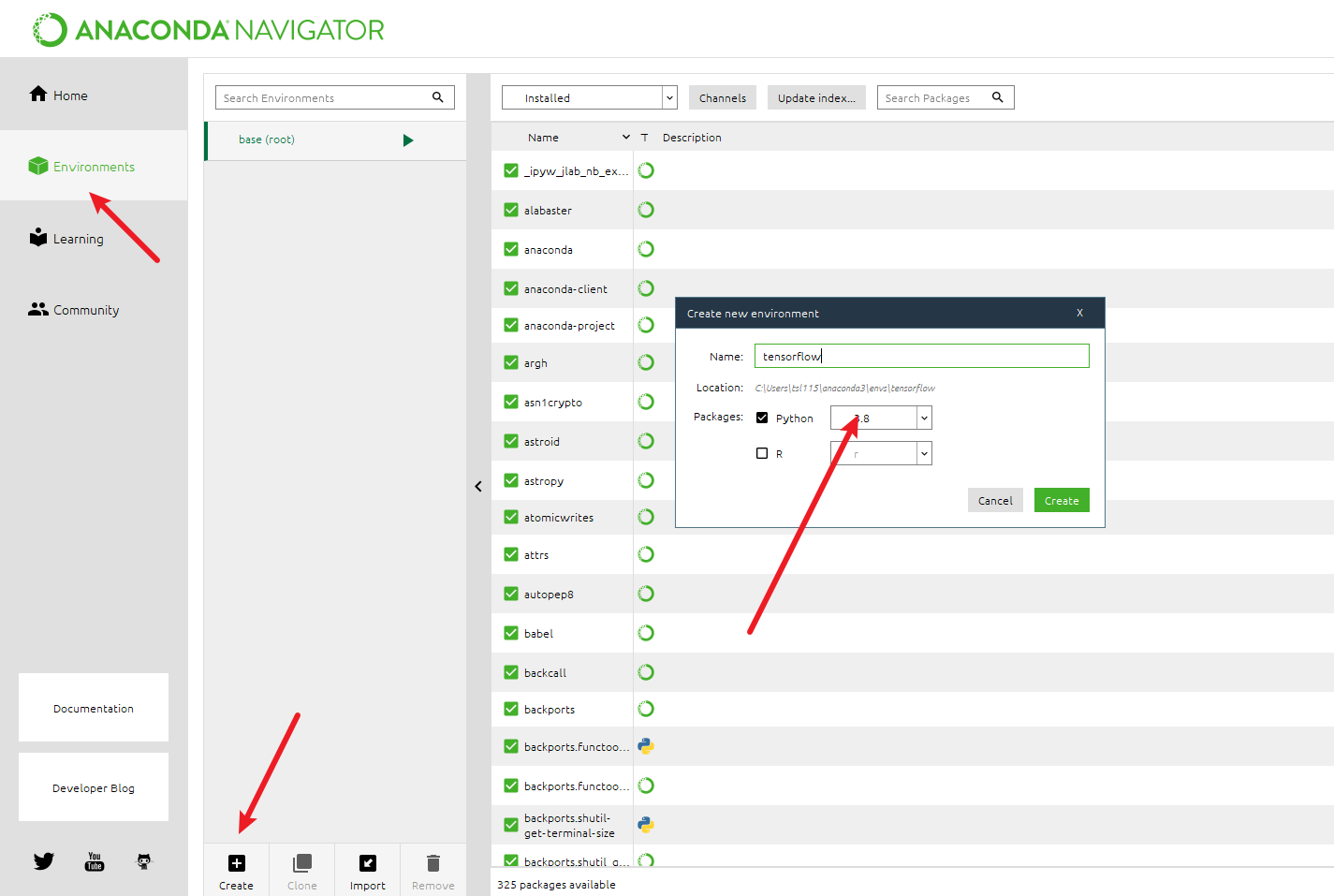This screenshot has height=896, width=1334.
Task: Open the Installed packages filter dropdown
Action: [x=669, y=97]
